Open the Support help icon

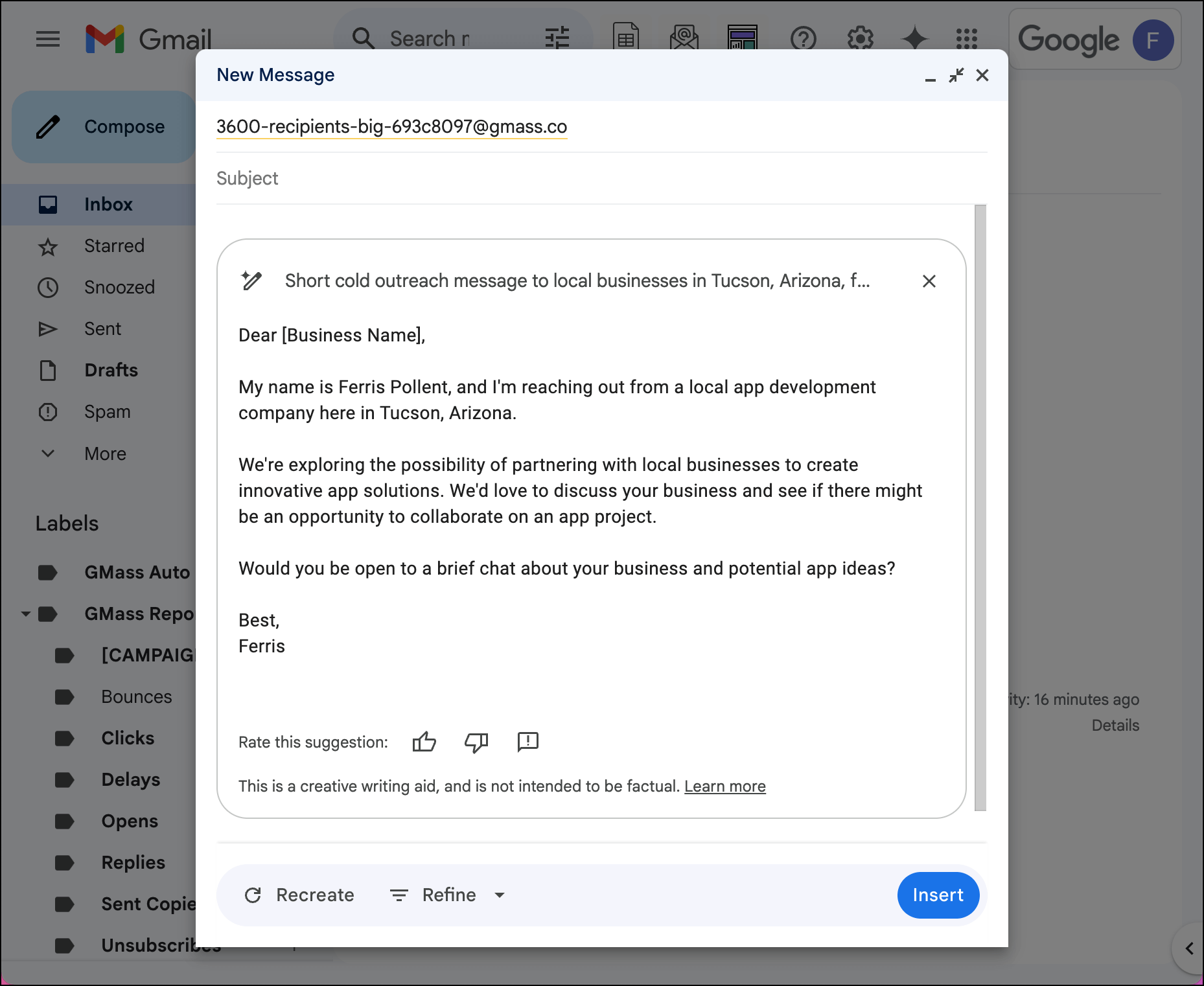(804, 39)
